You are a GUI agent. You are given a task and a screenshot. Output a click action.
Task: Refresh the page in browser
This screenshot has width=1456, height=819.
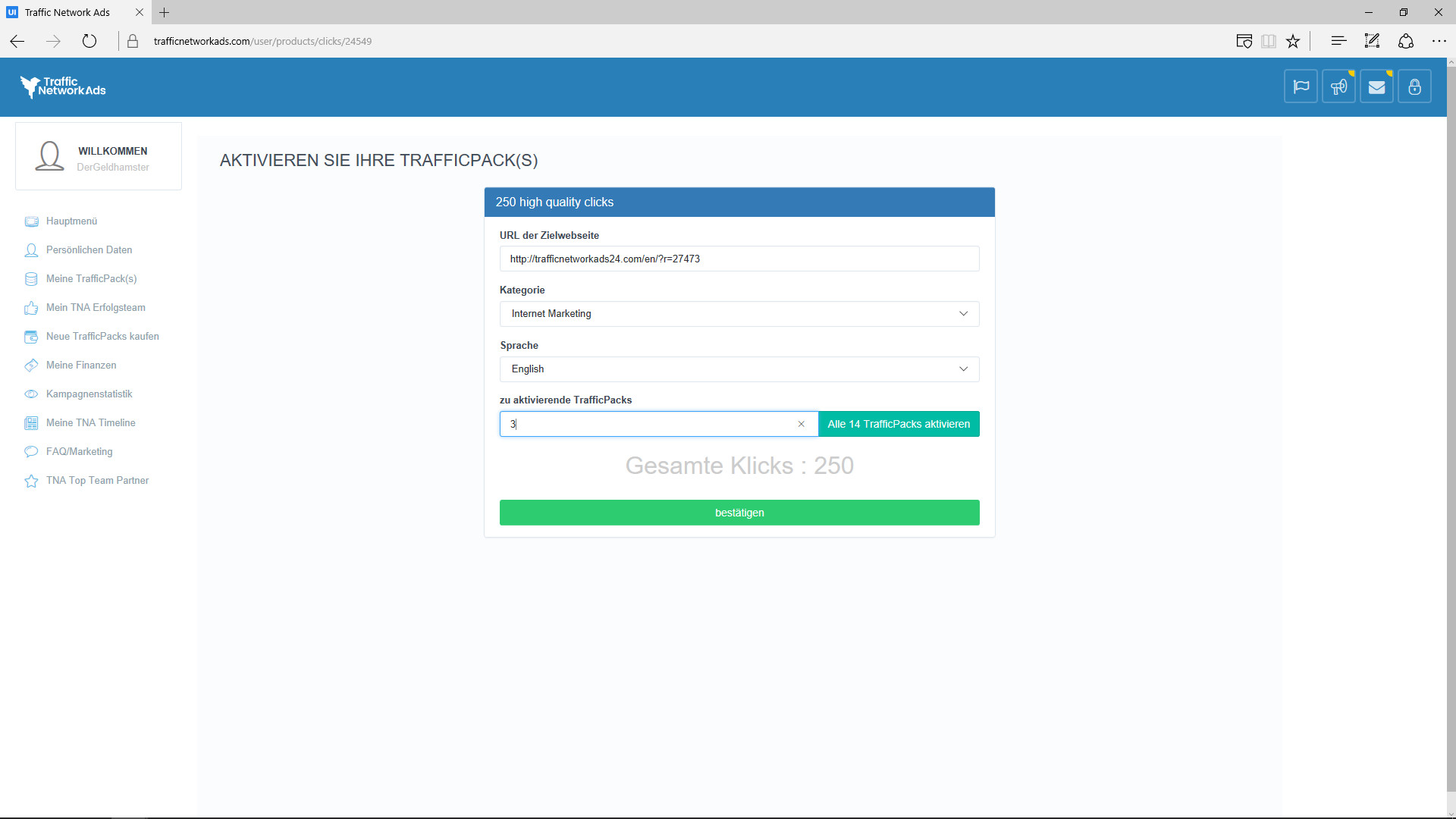[x=89, y=41]
